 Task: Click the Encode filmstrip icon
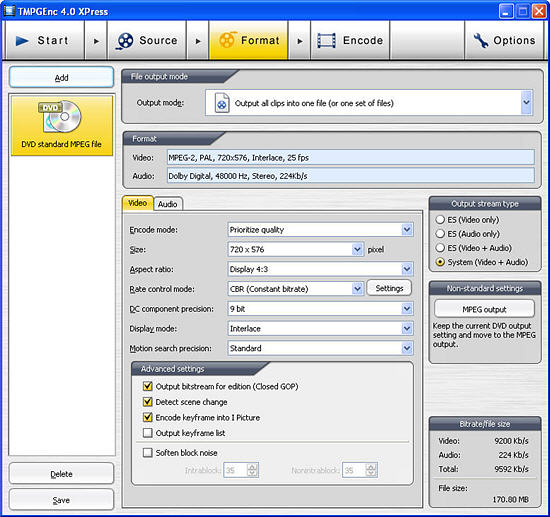click(326, 41)
